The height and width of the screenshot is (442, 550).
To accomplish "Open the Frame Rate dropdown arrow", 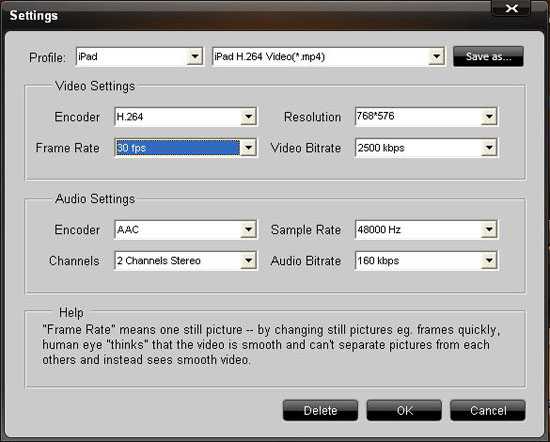I will click(248, 148).
